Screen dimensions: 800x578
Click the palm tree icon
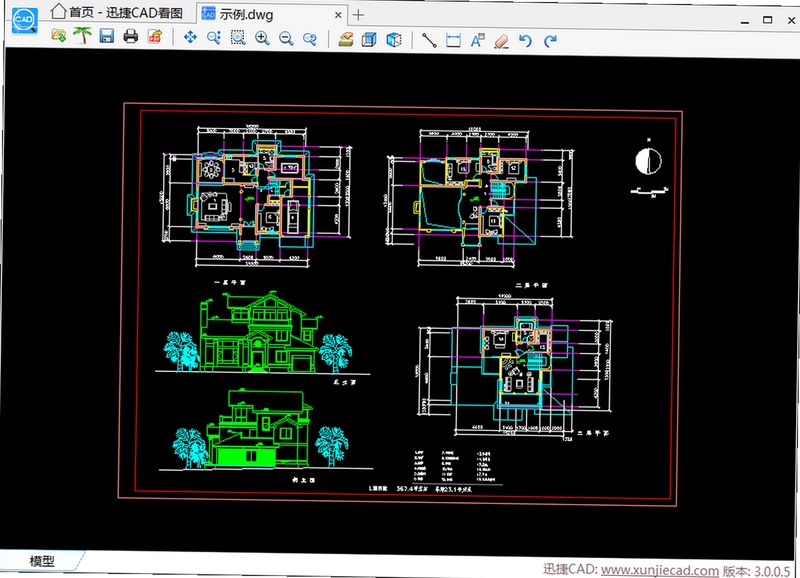pyautogui.click(x=82, y=35)
